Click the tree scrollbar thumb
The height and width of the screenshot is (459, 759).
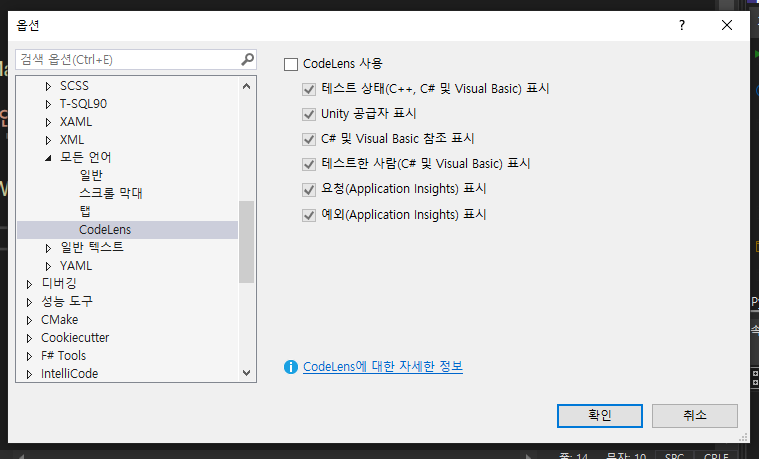pyautogui.click(x=246, y=242)
